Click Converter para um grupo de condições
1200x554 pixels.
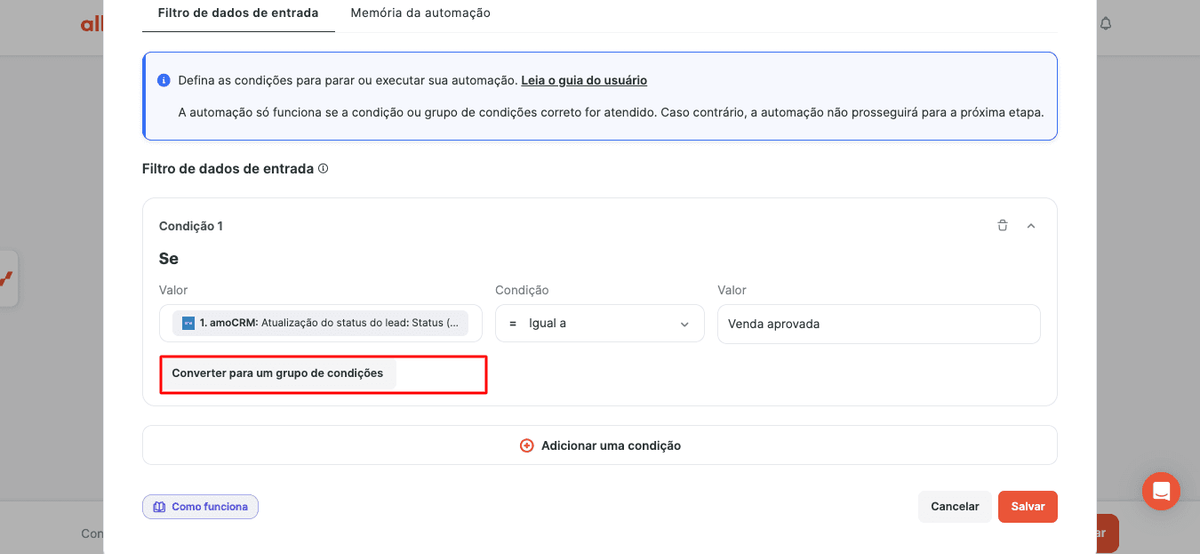click(x=277, y=373)
